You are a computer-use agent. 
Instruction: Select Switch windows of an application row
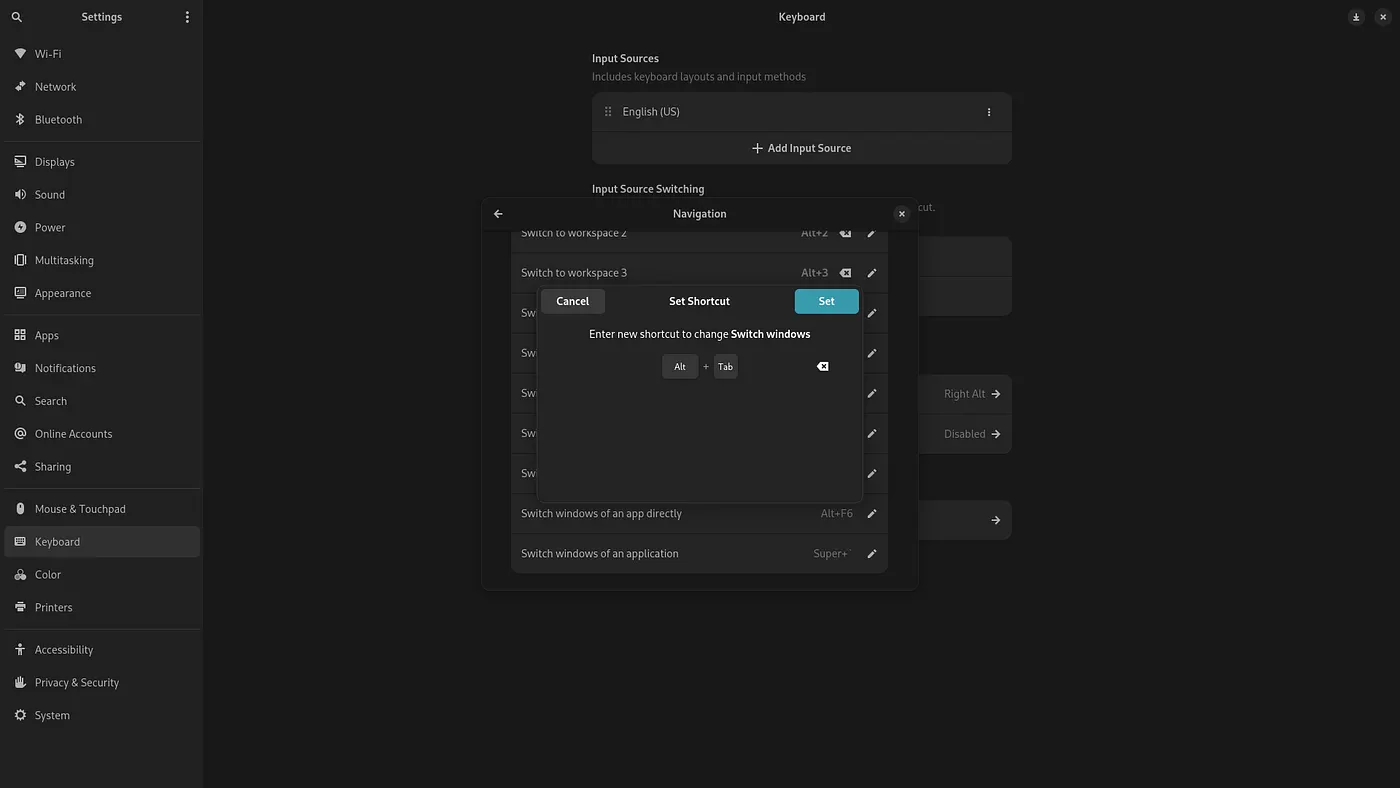point(699,554)
